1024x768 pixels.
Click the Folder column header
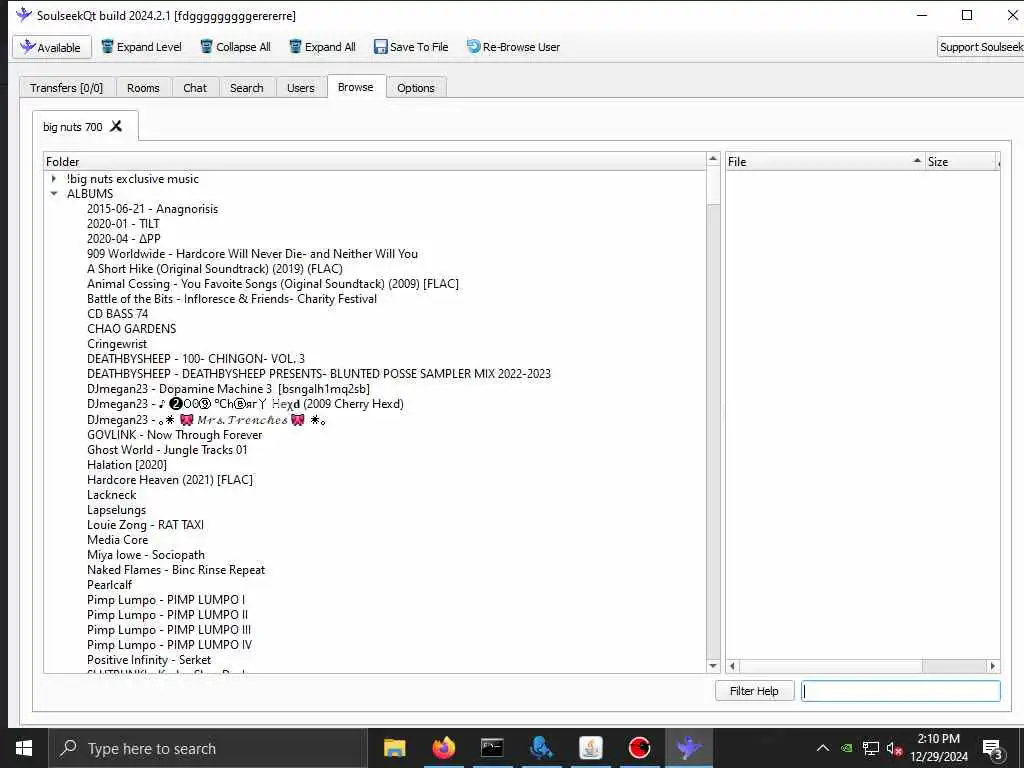375,161
